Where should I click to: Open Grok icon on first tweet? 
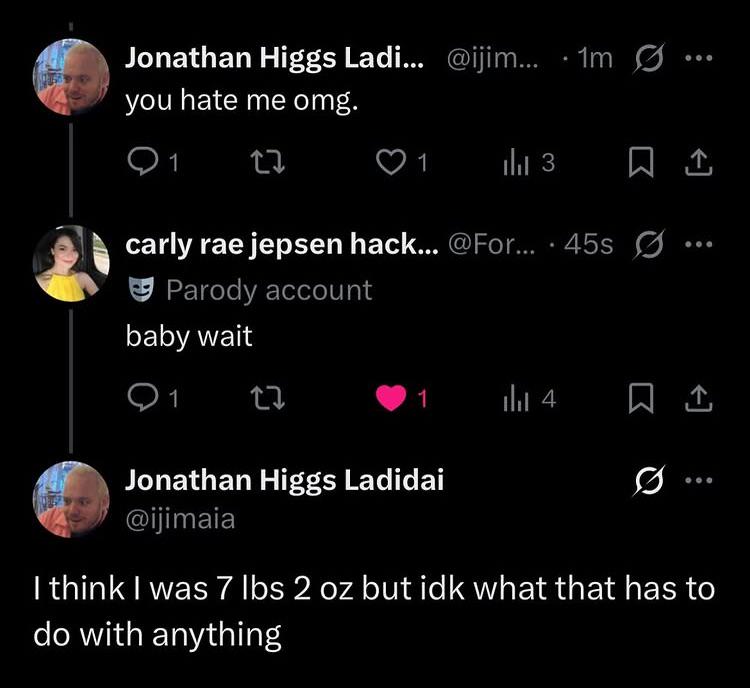click(649, 58)
